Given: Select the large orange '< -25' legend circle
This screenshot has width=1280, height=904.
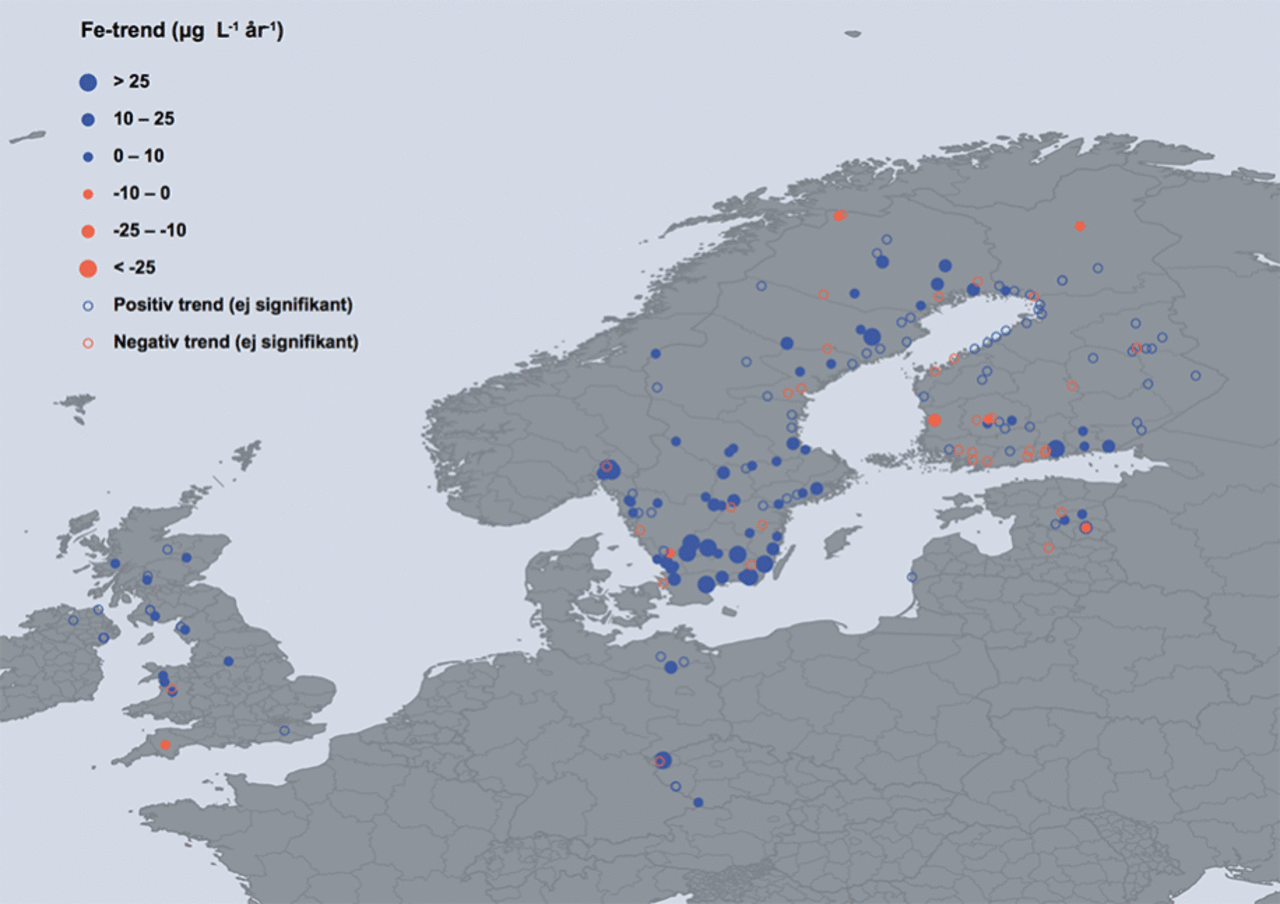Looking at the screenshot, I should coord(88,268).
